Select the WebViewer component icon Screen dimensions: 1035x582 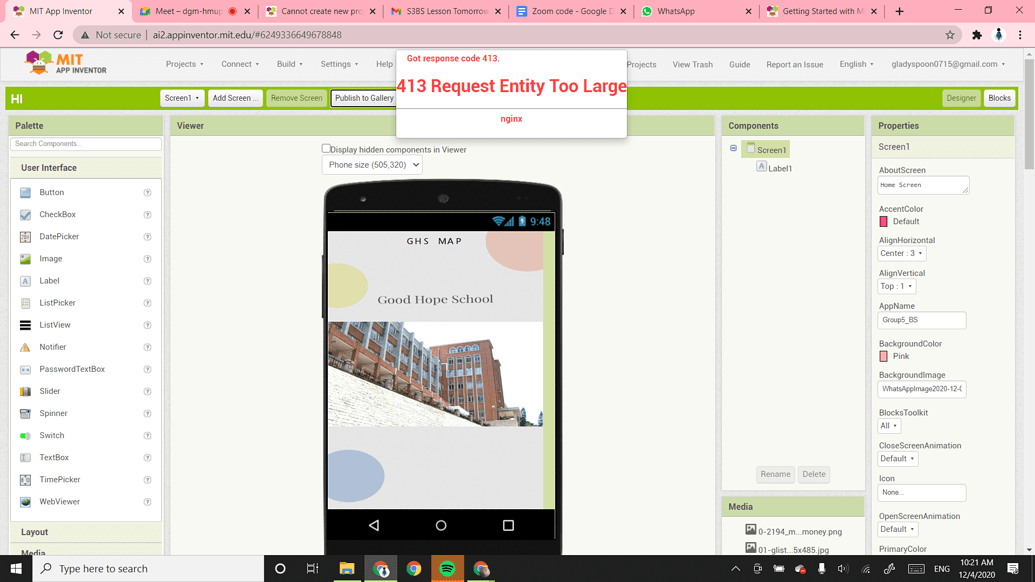click(x=24, y=501)
